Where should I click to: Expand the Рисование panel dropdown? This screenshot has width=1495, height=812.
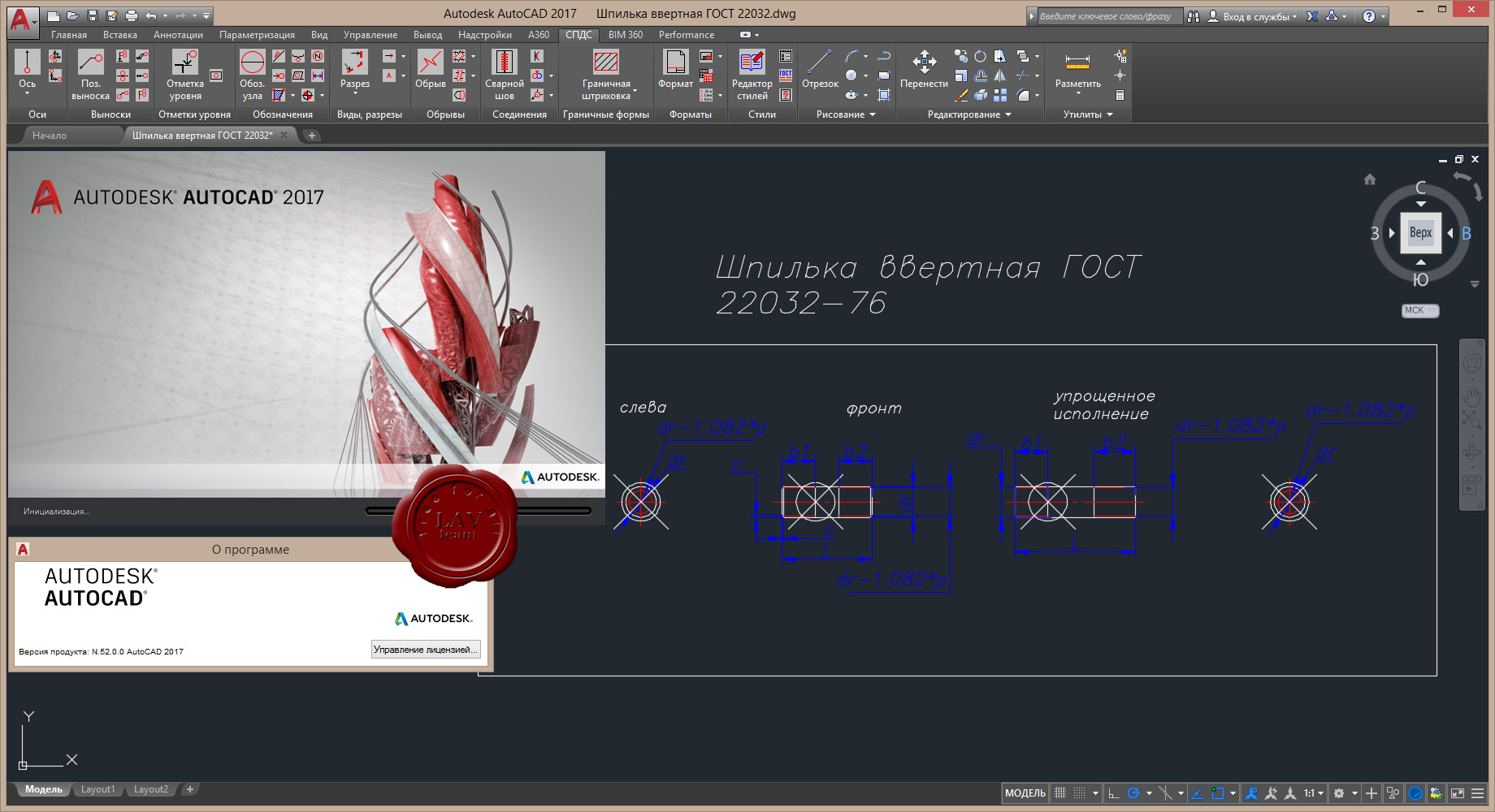[x=873, y=114]
